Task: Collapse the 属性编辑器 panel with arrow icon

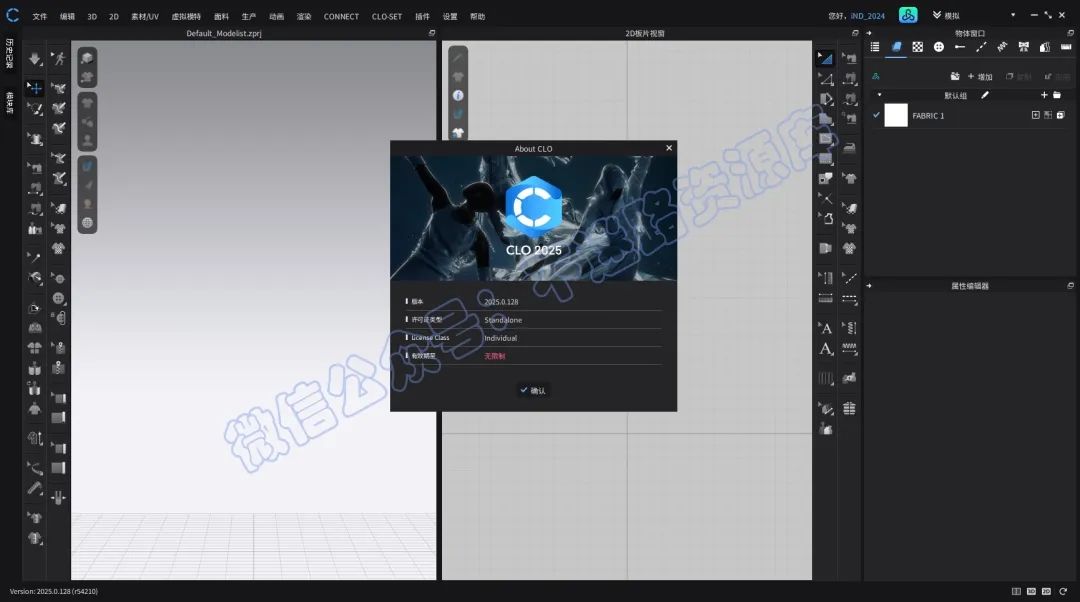Action: coord(869,285)
